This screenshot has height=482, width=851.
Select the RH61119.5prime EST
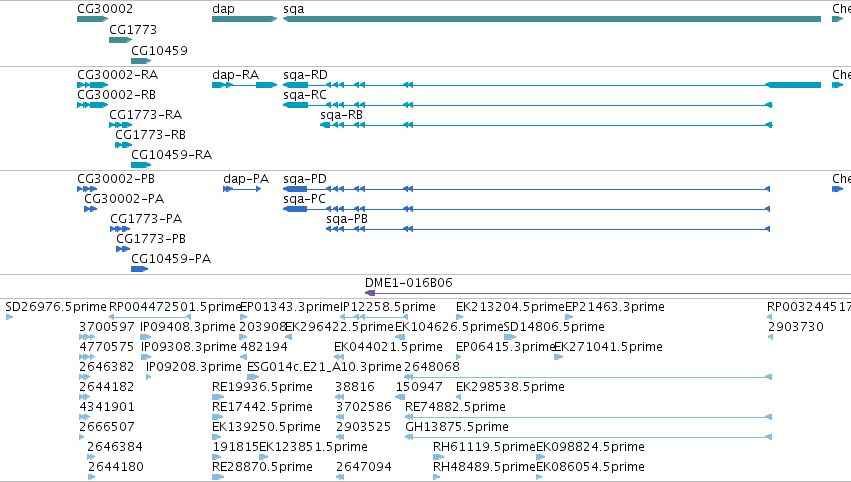tap(437, 458)
